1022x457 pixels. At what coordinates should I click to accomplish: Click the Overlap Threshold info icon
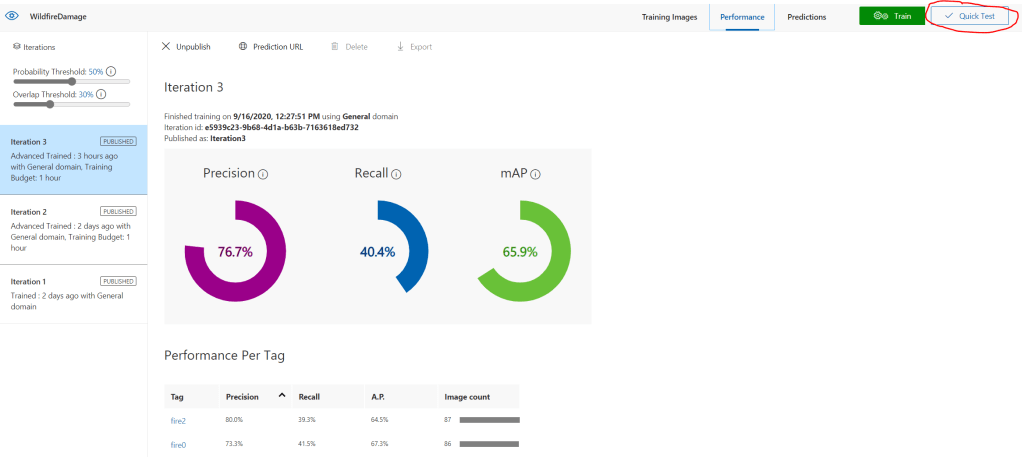tap(102, 94)
